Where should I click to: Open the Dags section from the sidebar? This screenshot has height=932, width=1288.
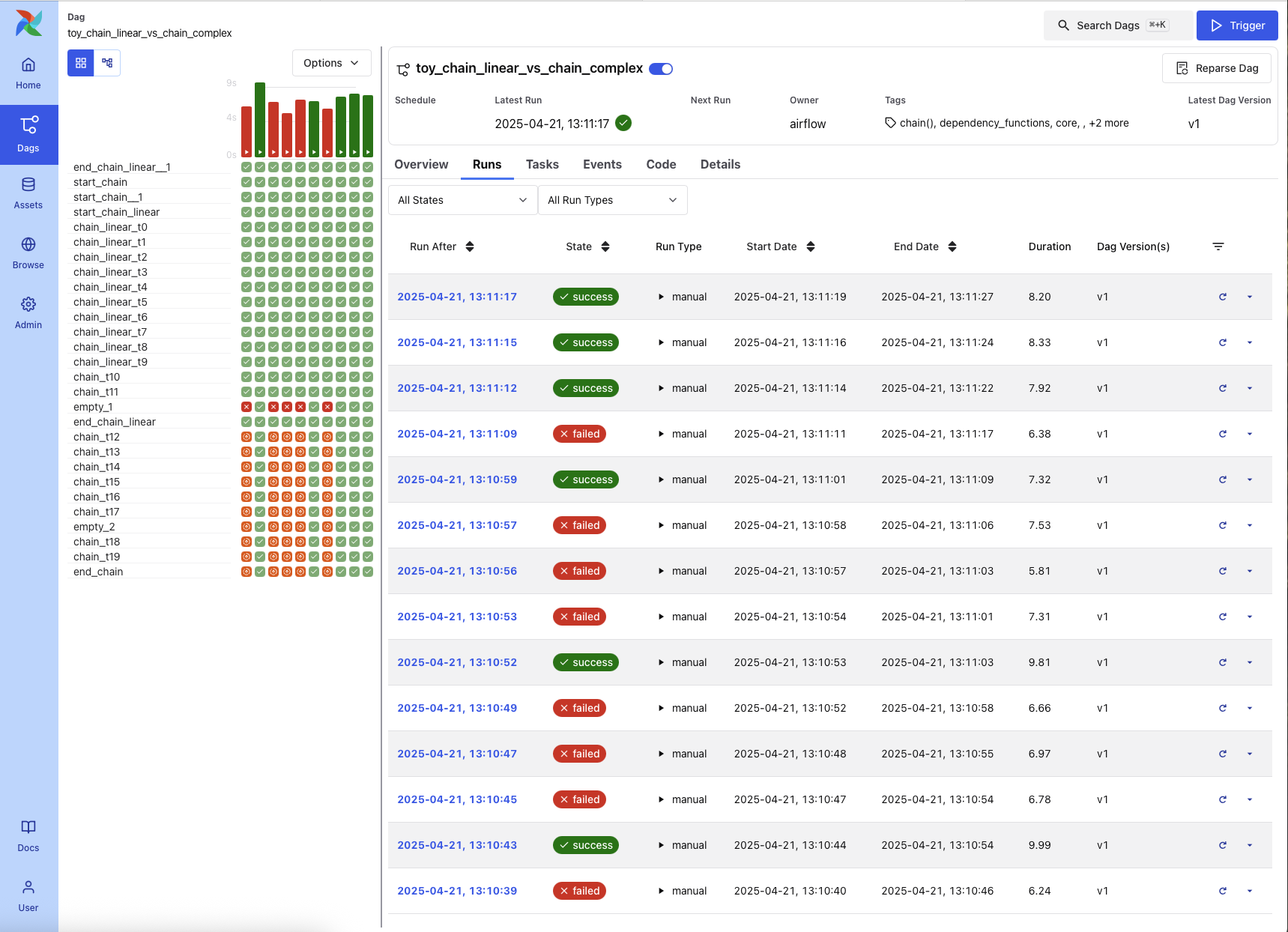[x=28, y=135]
